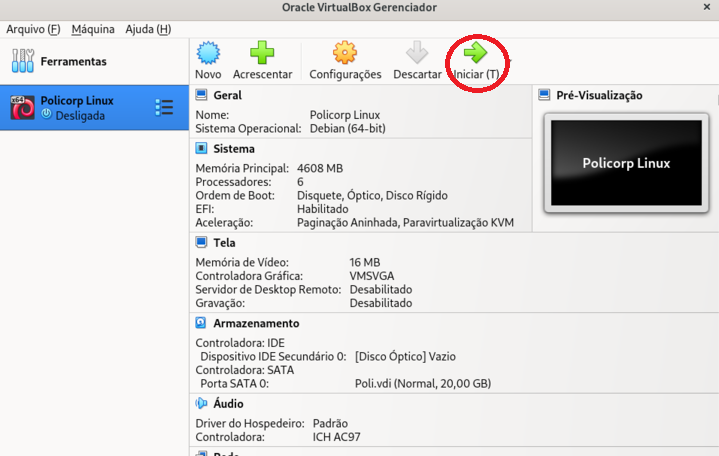Click the Debian (64-bit) operating system value
Image resolution: width=719 pixels, height=456 pixels.
coord(348,128)
